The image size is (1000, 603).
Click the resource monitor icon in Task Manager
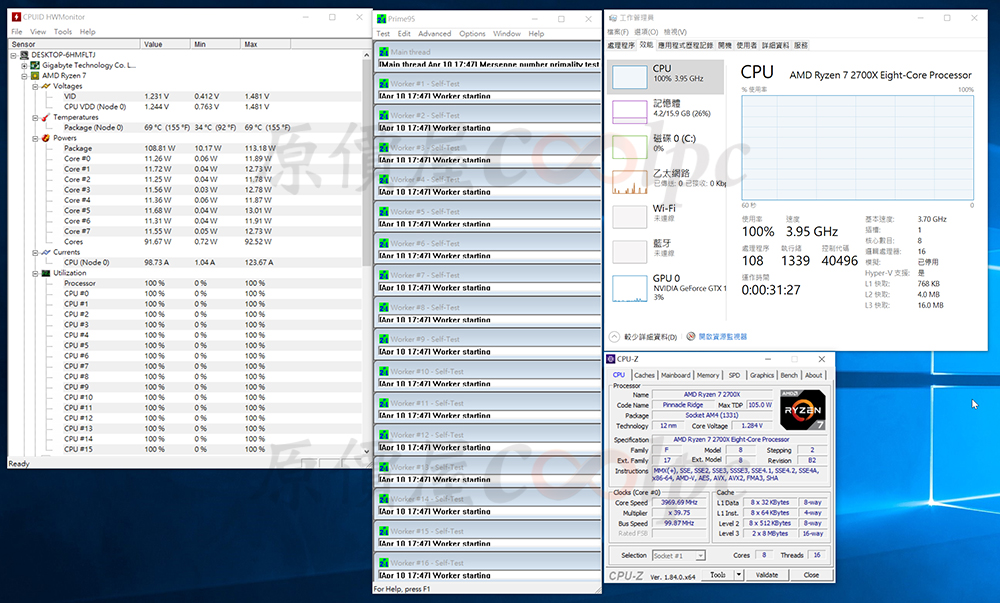(691, 337)
